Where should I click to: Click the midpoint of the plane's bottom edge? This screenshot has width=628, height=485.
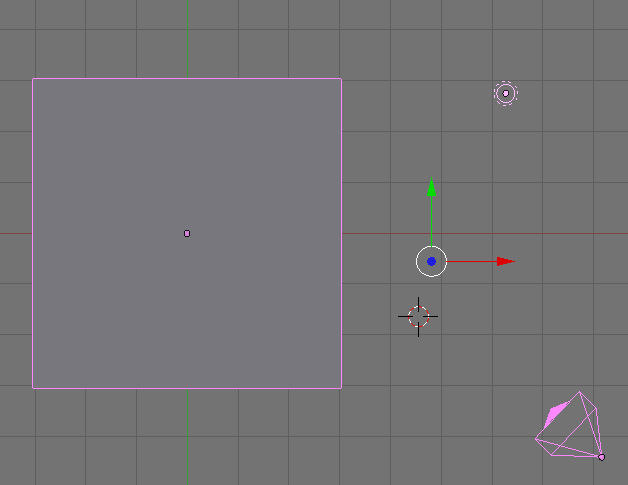tap(187, 387)
